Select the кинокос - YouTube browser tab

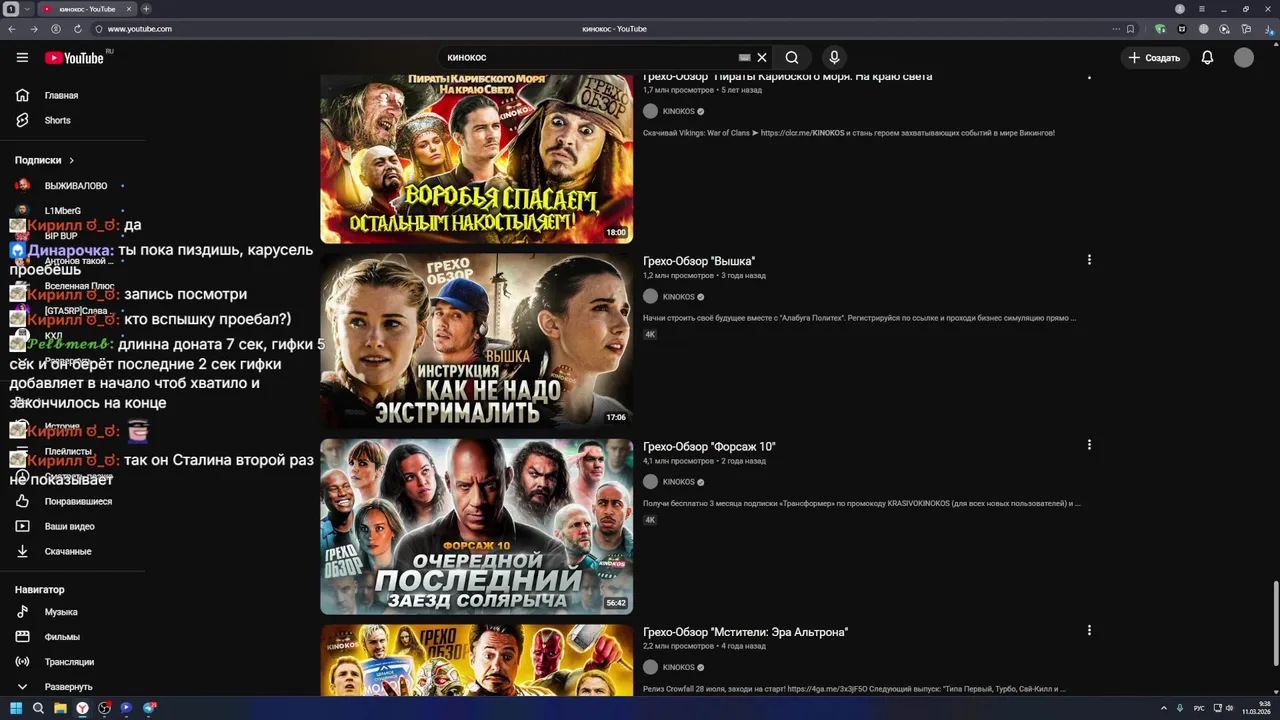[87, 9]
